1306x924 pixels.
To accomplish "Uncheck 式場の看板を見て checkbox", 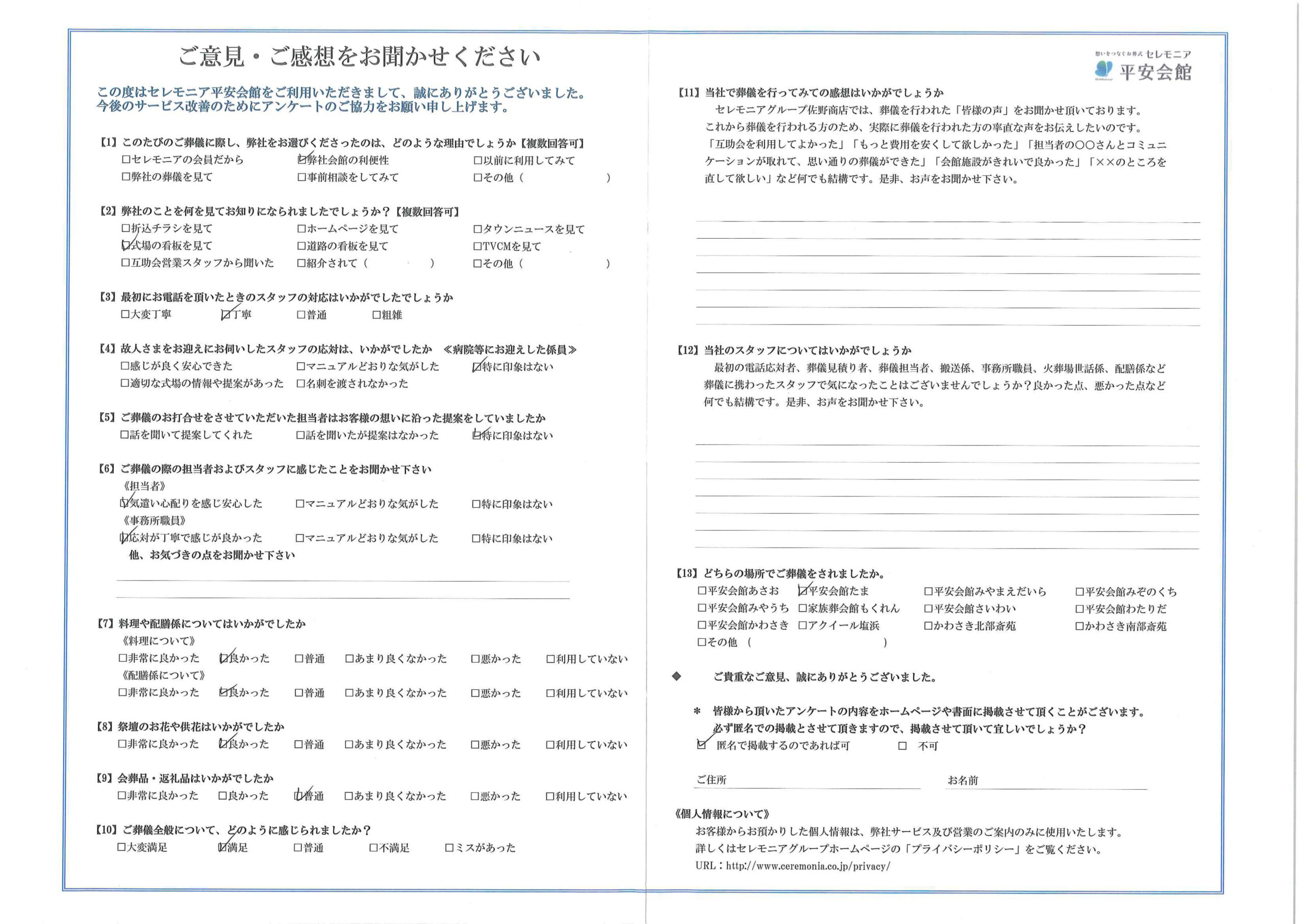I will [x=125, y=246].
